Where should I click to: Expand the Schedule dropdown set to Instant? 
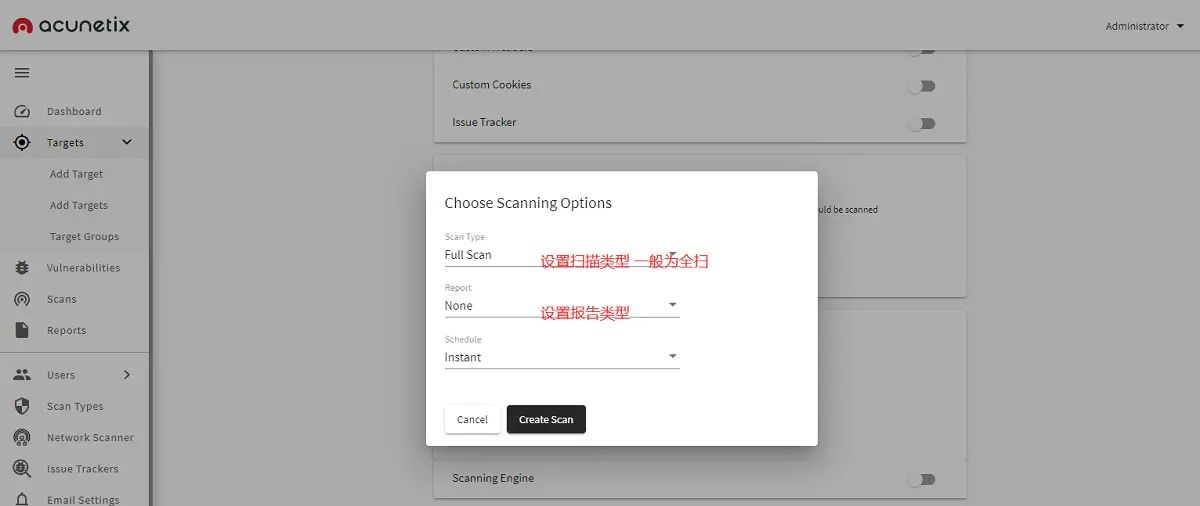coord(561,357)
